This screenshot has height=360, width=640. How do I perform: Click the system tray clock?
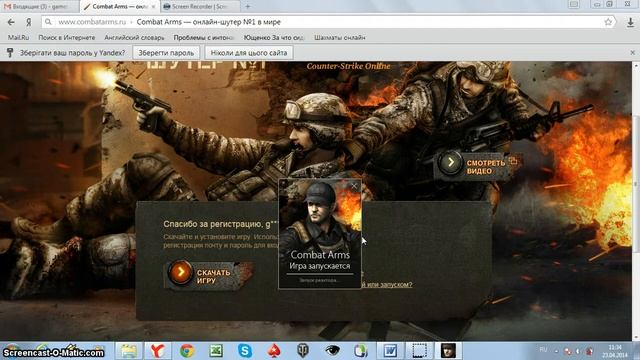(x=614, y=351)
